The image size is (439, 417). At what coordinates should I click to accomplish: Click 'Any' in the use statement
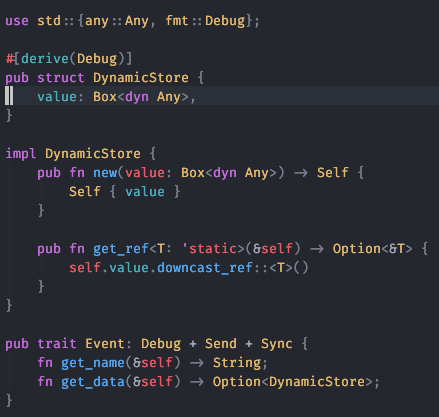tap(137, 21)
